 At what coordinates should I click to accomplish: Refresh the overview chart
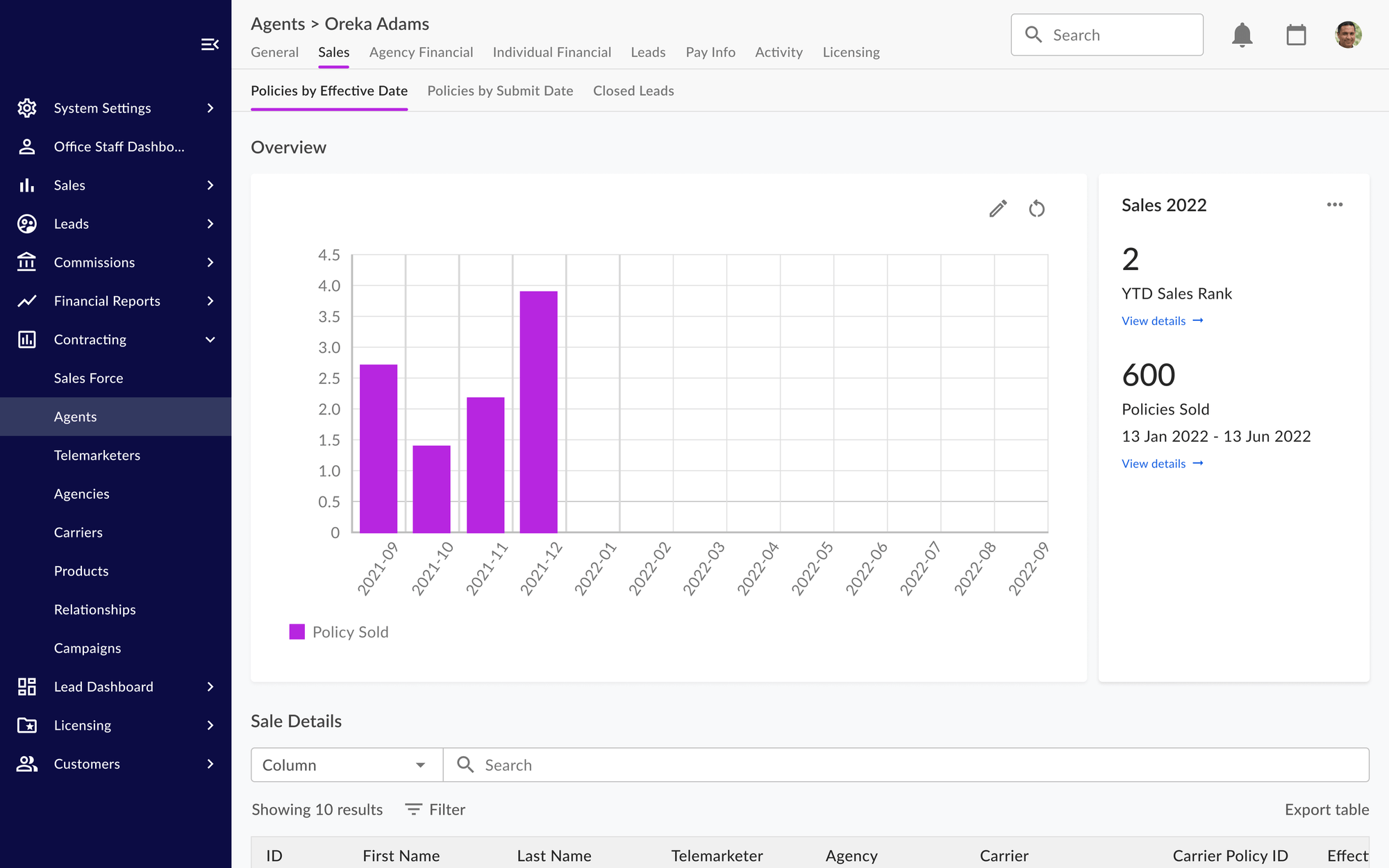pos(1037,208)
